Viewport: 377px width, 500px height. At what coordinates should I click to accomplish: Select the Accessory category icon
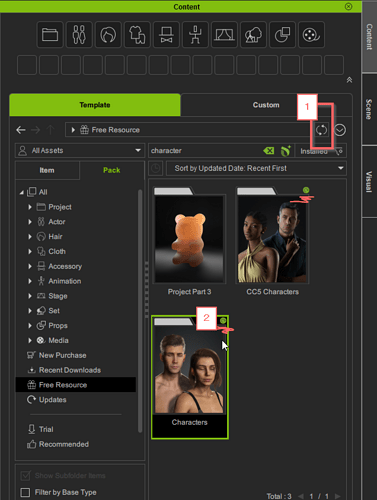(x=166, y=35)
